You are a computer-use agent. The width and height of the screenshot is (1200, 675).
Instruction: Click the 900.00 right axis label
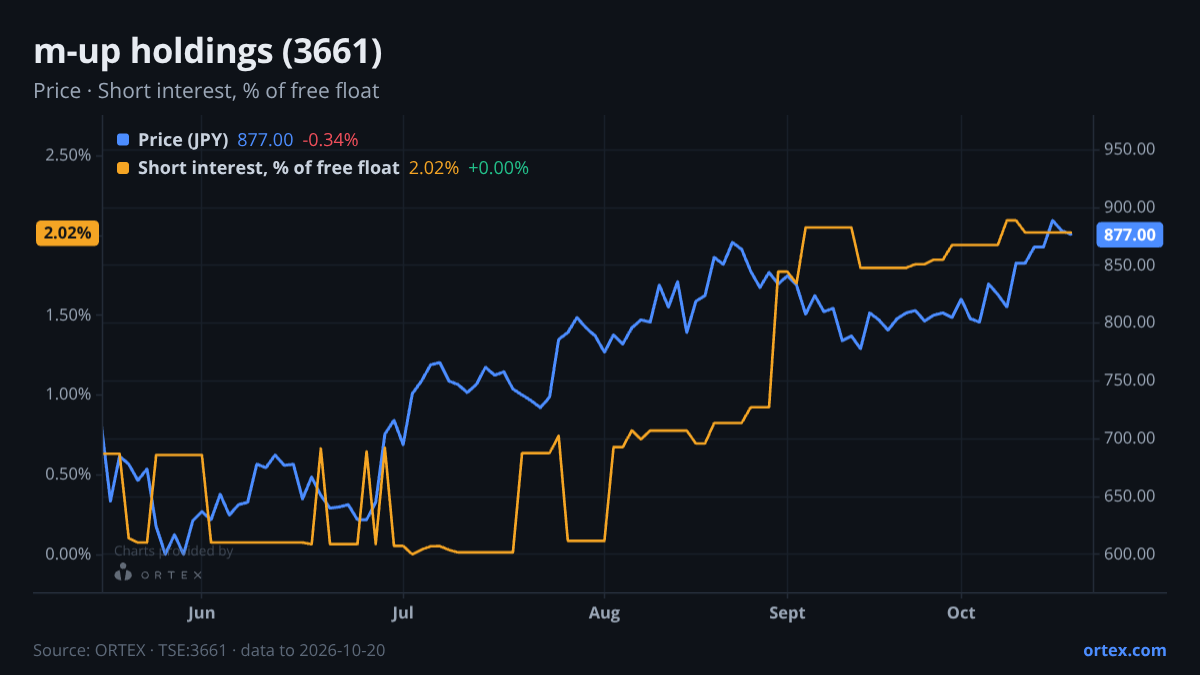coord(1130,207)
